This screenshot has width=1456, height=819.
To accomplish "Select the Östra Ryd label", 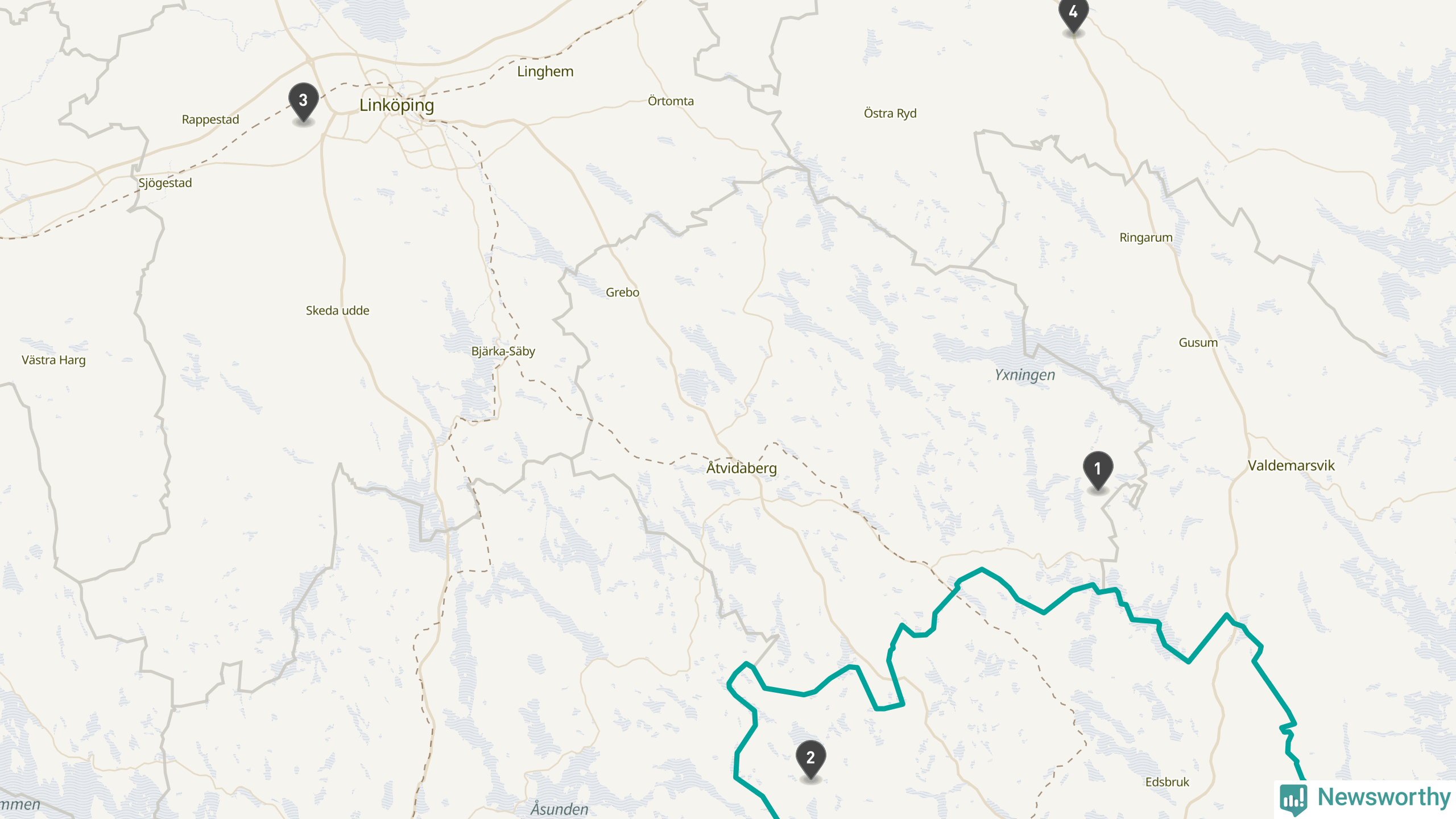I will (890, 113).
